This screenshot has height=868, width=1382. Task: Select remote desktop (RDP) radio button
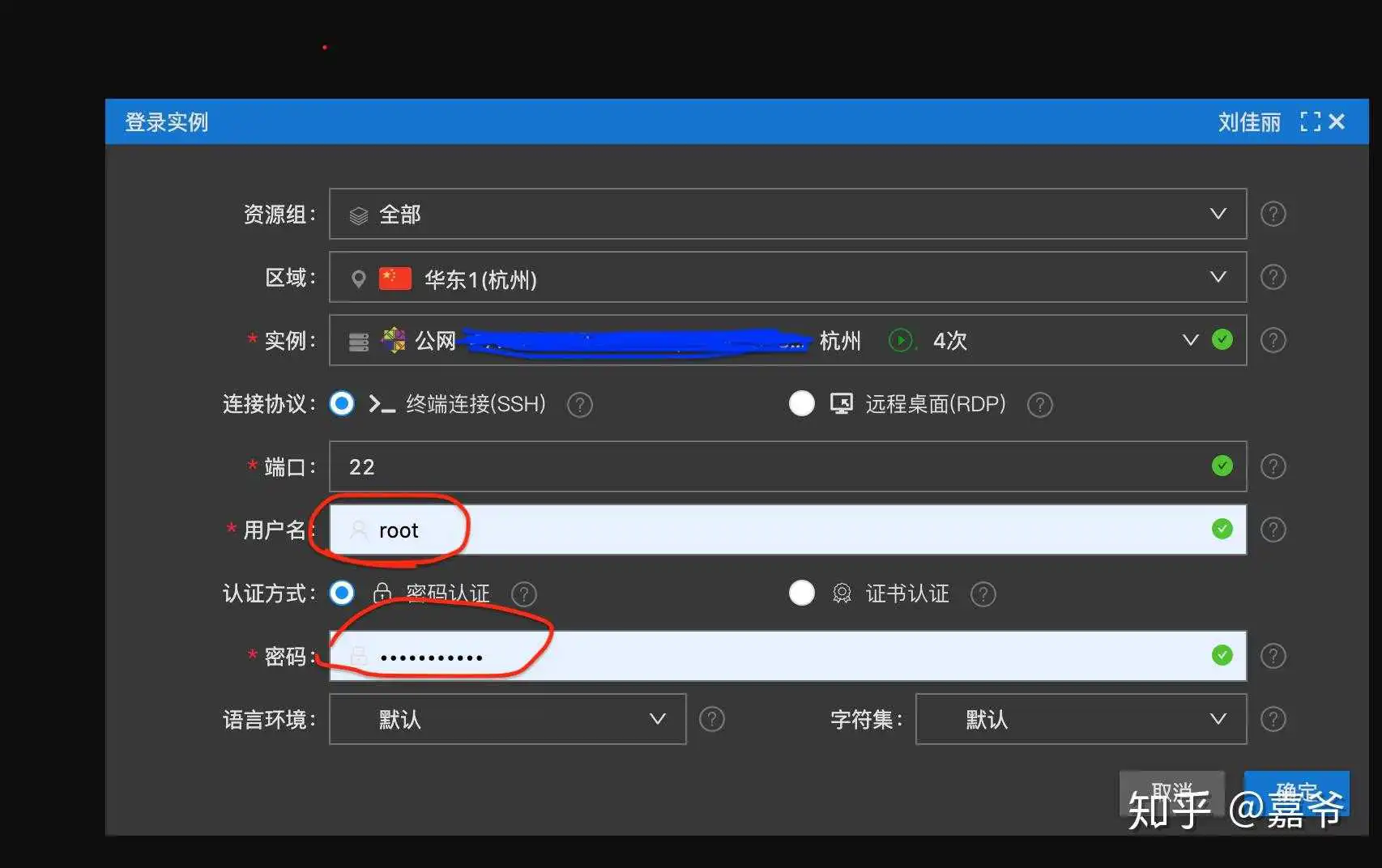(801, 403)
